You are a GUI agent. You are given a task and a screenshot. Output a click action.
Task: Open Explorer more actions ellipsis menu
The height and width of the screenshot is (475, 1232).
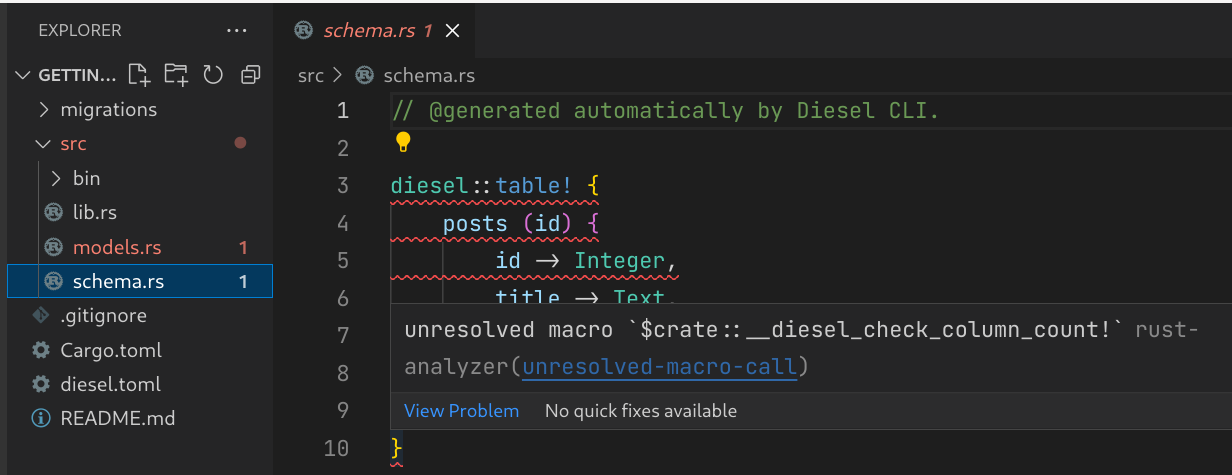pos(236,31)
